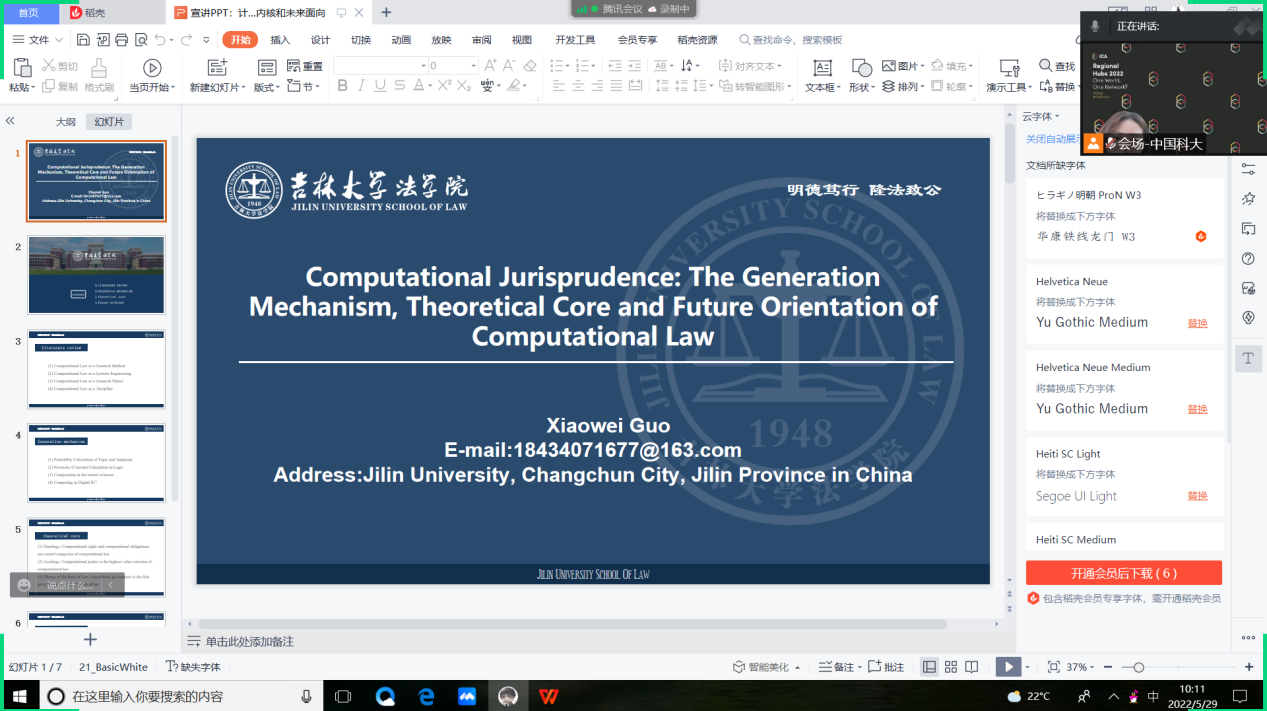The width and height of the screenshot is (1267, 711).
Task: Open the Shapes (形状) gallery
Action: (x=861, y=76)
